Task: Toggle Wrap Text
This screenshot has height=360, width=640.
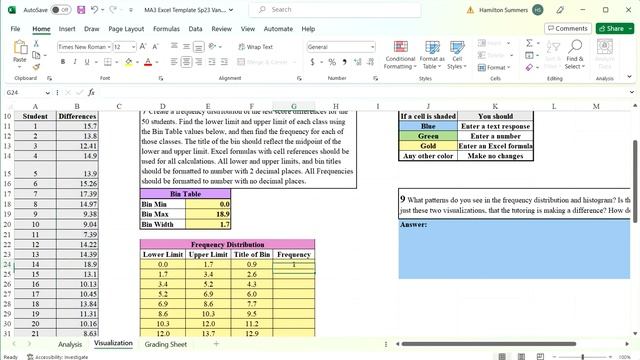Action: pyautogui.click(x=256, y=47)
